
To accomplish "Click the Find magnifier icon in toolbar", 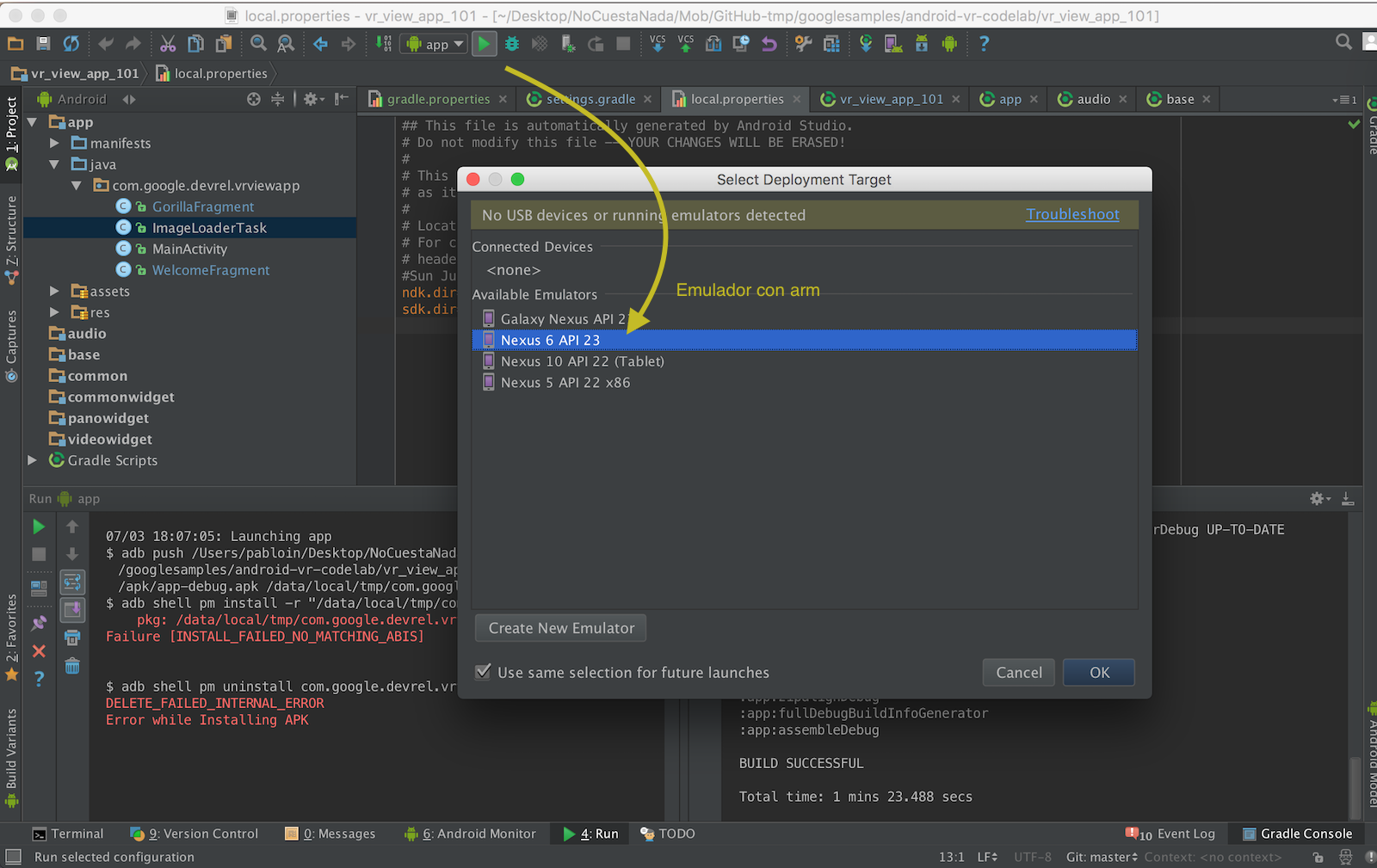I will pyautogui.click(x=258, y=43).
